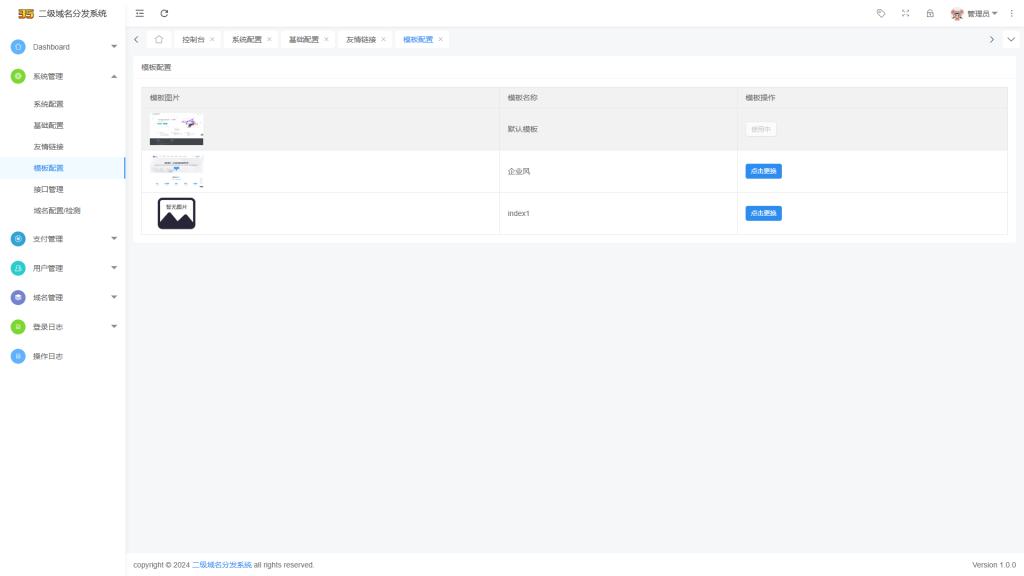Click the refresh icon in the top bar
1024x576 pixels.
[x=164, y=13]
